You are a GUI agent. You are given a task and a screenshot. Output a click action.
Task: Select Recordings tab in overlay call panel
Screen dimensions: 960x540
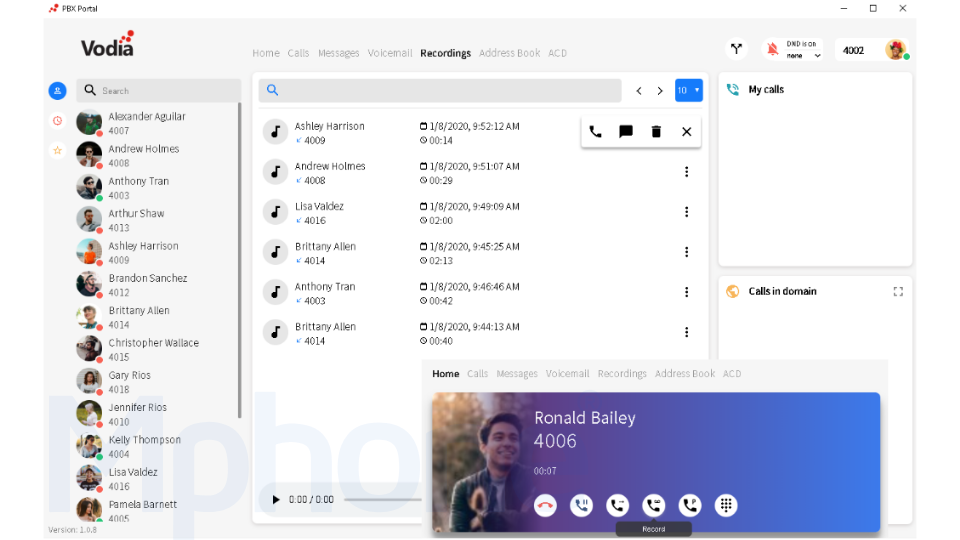[x=622, y=373]
